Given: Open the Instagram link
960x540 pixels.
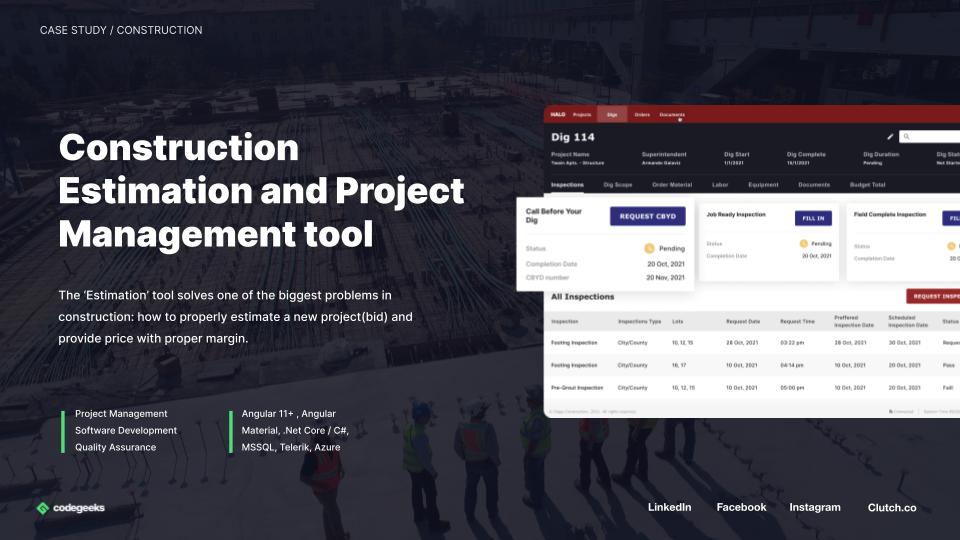Looking at the screenshot, I should coord(815,507).
